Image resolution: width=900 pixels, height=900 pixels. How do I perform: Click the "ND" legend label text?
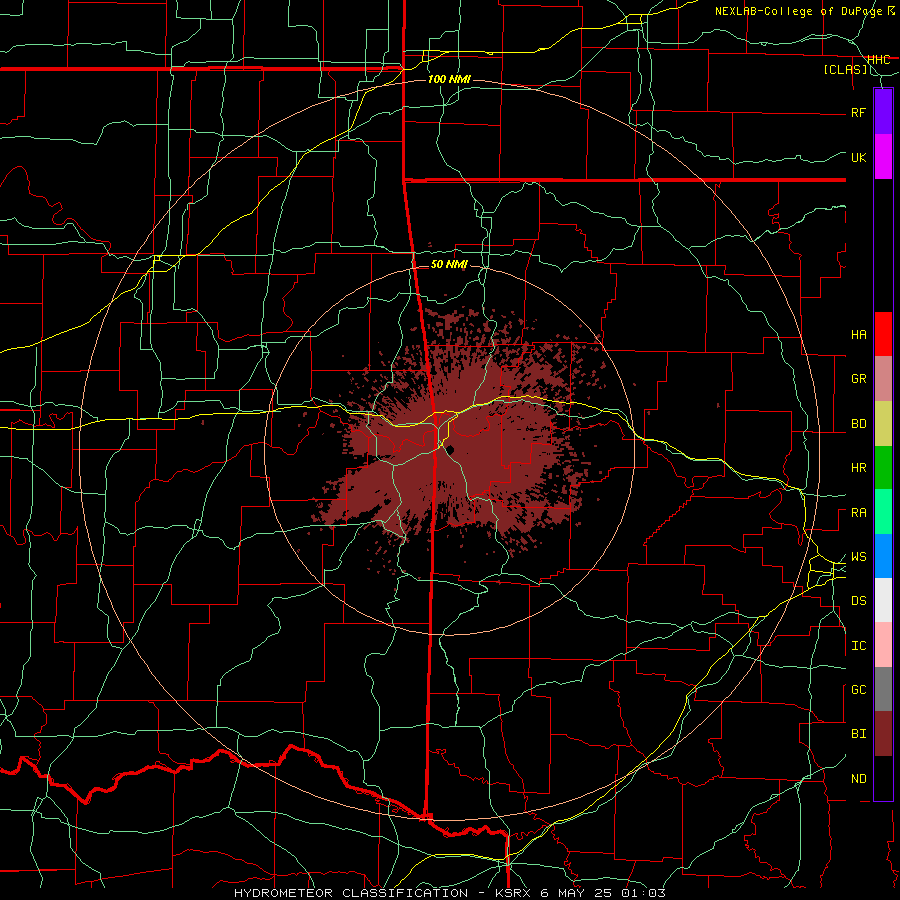(x=859, y=779)
